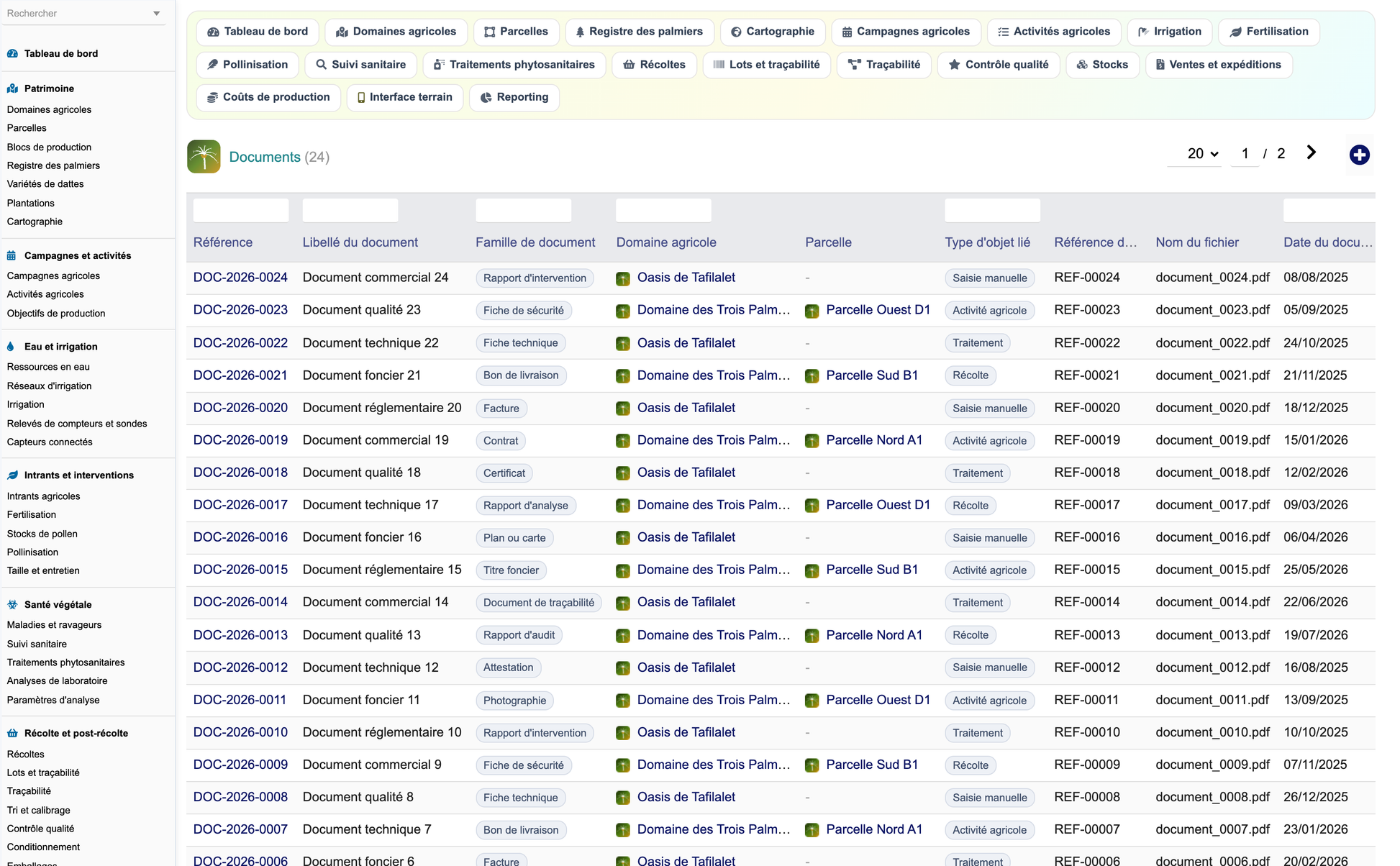Click the leaf icon of Fertilisation button
This screenshot has height=866, width=1400.
coord(1236,32)
